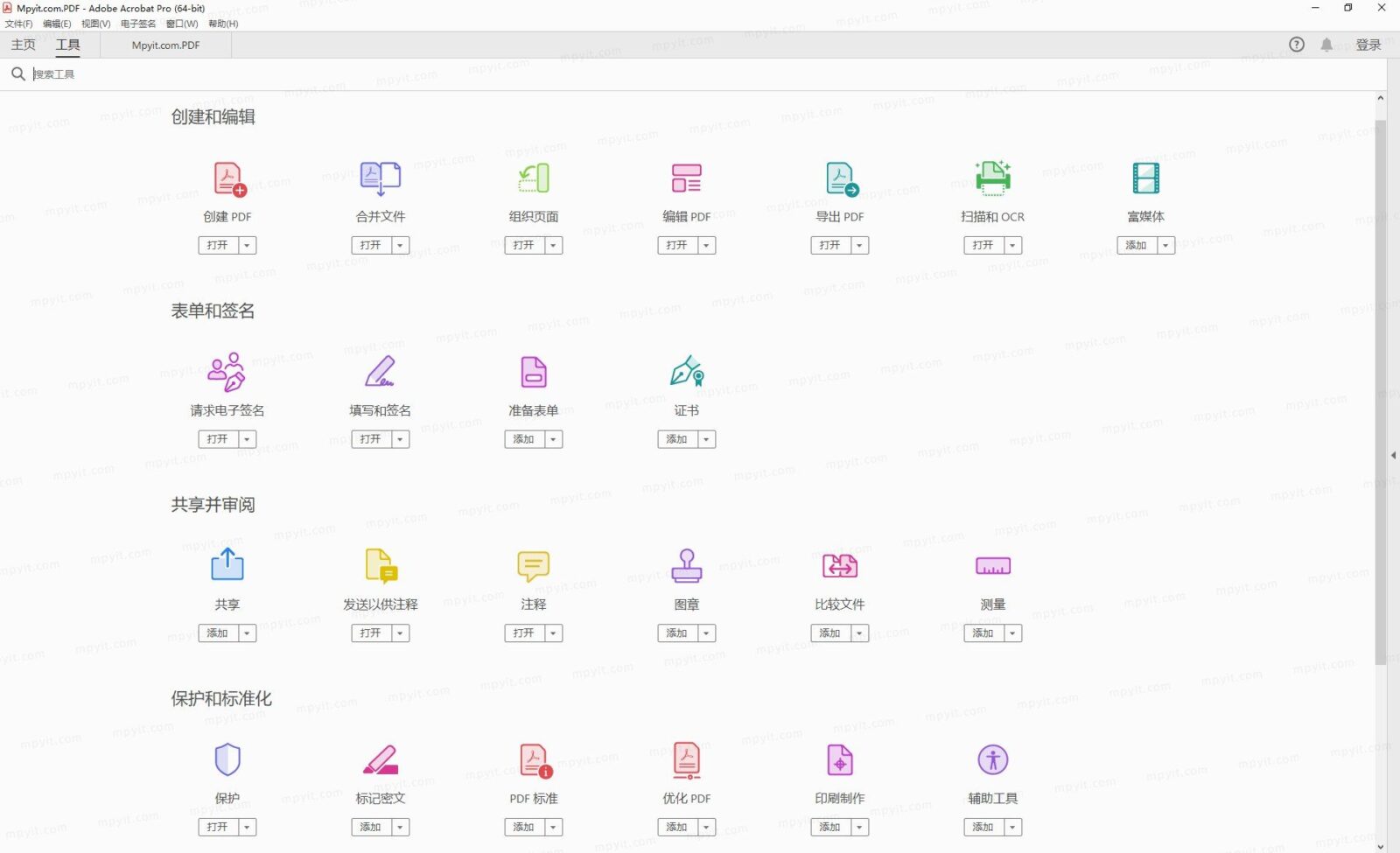
Task: Click the scrollbar up arrow
Action: [1381, 98]
